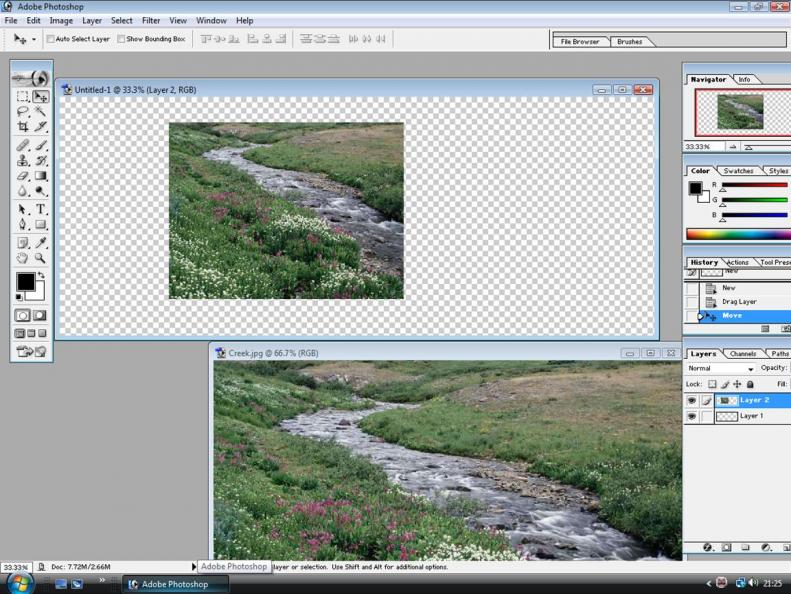
Task: Select the Hand tool
Action: pyautogui.click(x=23, y=258)
